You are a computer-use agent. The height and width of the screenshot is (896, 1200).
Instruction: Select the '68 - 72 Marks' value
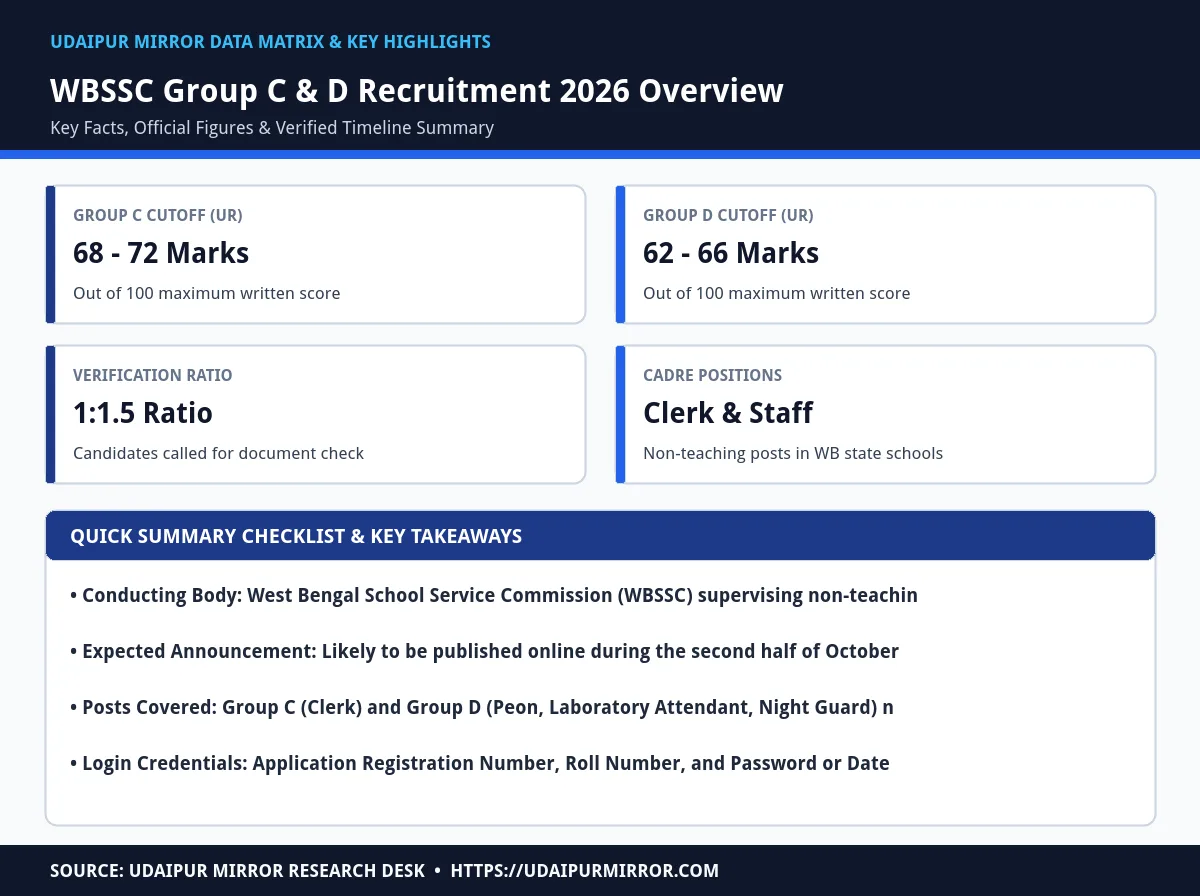pyautogui.click(x=161, y=253)
